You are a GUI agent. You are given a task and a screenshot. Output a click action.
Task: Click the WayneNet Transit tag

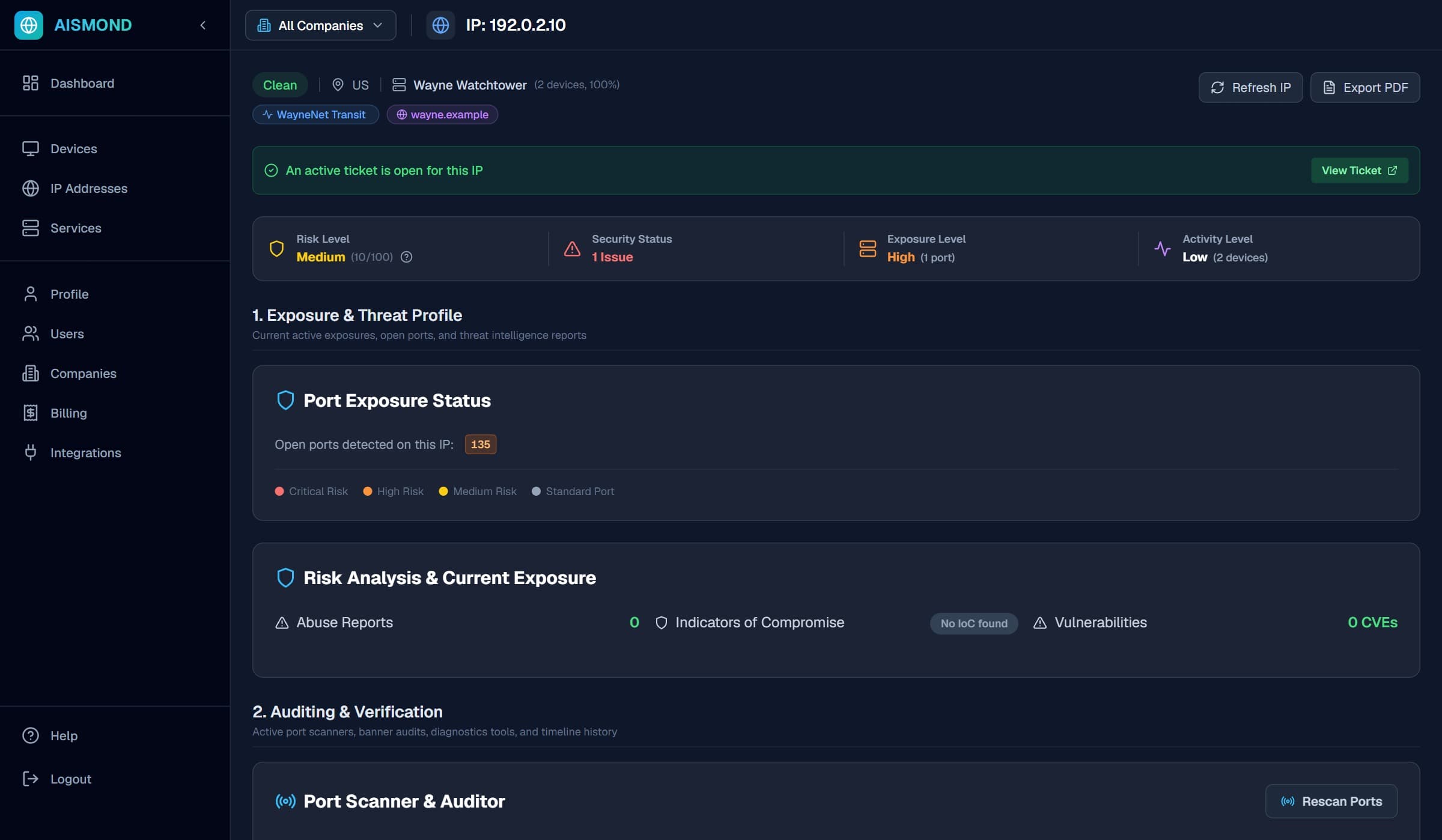pyautogui.click(x=315, y=114)
